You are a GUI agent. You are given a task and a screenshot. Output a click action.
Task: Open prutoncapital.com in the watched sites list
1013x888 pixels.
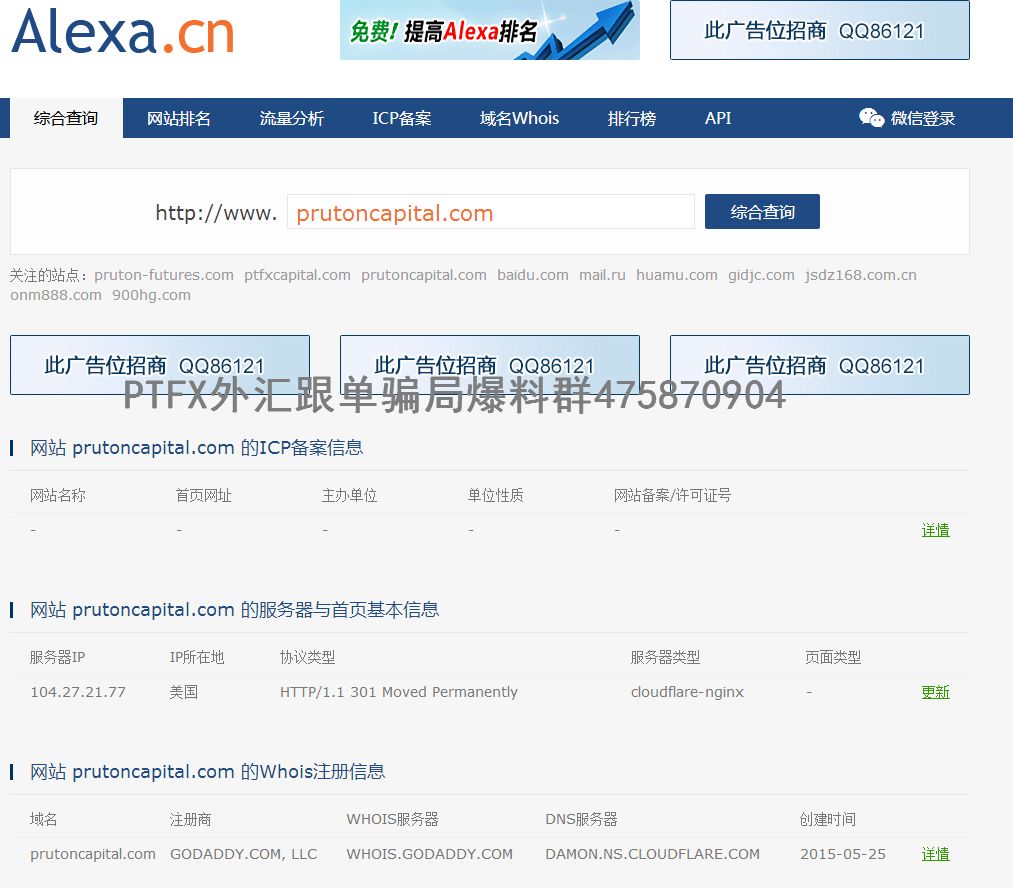(424, 275)
